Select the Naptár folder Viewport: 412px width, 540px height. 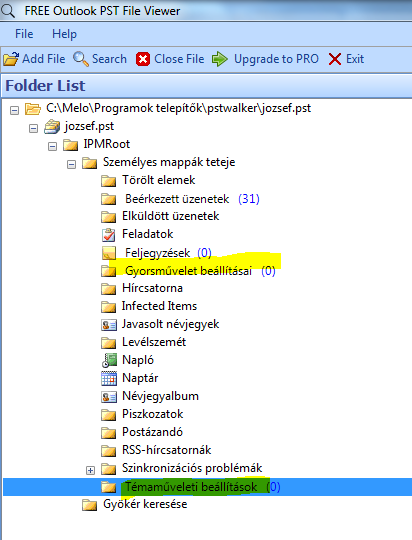pos(140,378)
